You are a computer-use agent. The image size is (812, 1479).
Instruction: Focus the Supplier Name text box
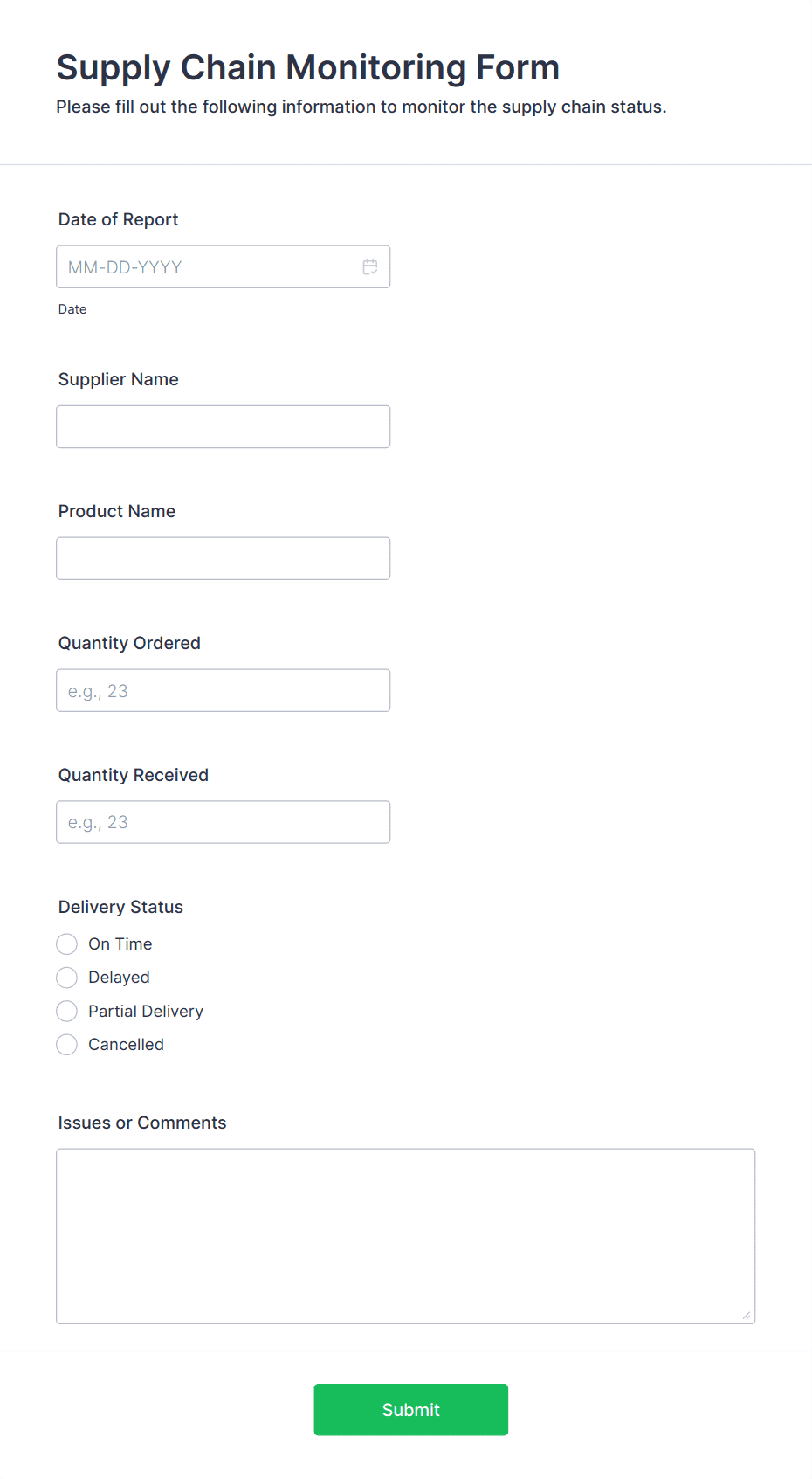point(223,427)
